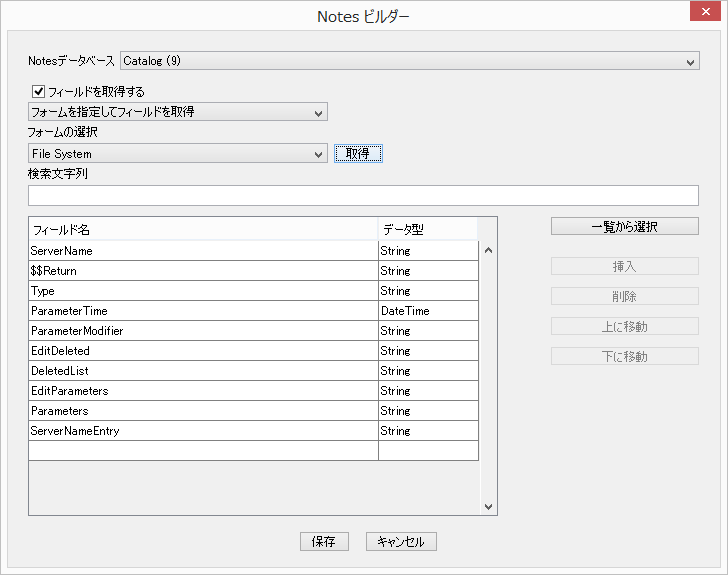Click the データ型 column header
This screenshot has width=728, height=575.
point(428,229)
